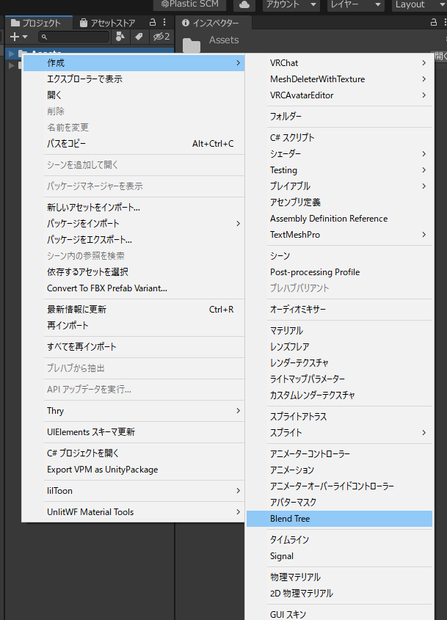This screenshot has width=447, height=620.
Task: Select すべてを再インポート menu item
Action: 134,347
